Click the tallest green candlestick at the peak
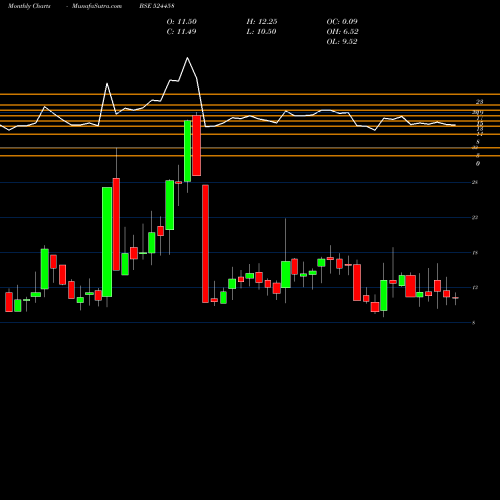Viewport: 500px width, 500px height. click(x=188, y=151)
